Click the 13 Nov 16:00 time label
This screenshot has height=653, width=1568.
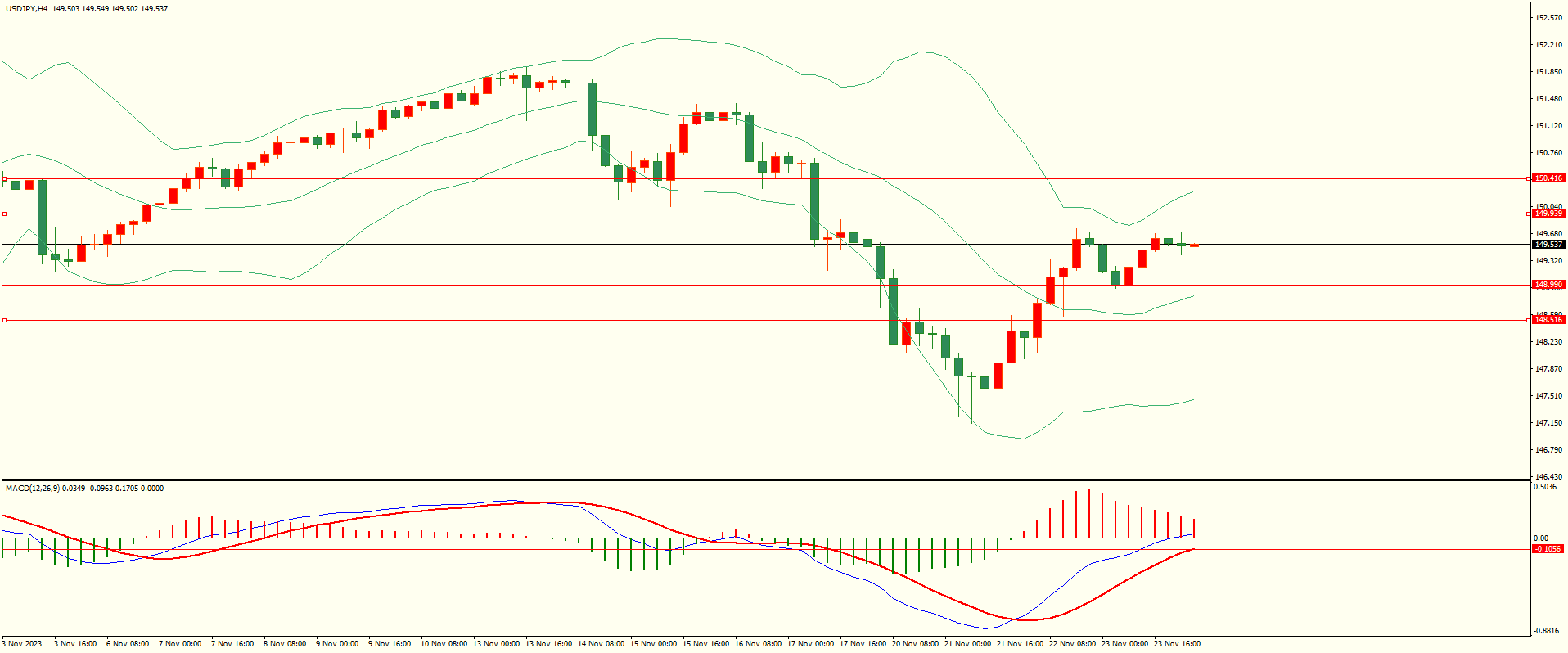548,644
